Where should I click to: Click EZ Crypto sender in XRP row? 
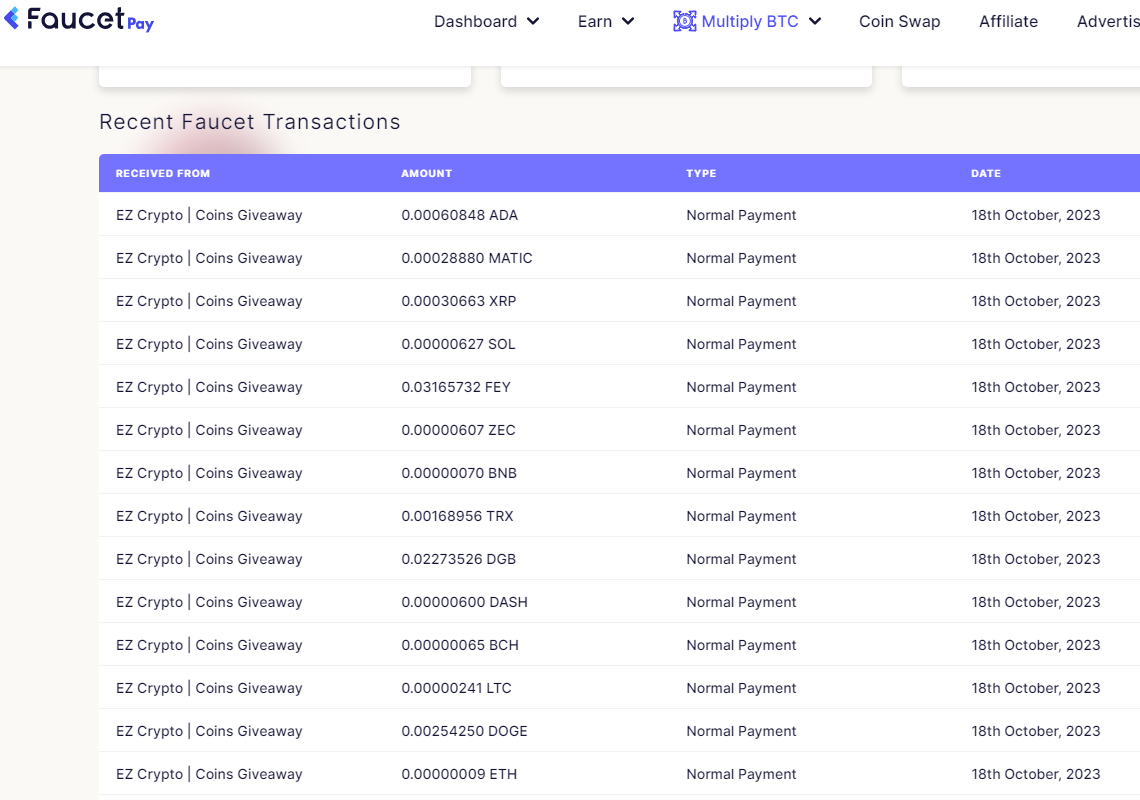tap(209, 301)
